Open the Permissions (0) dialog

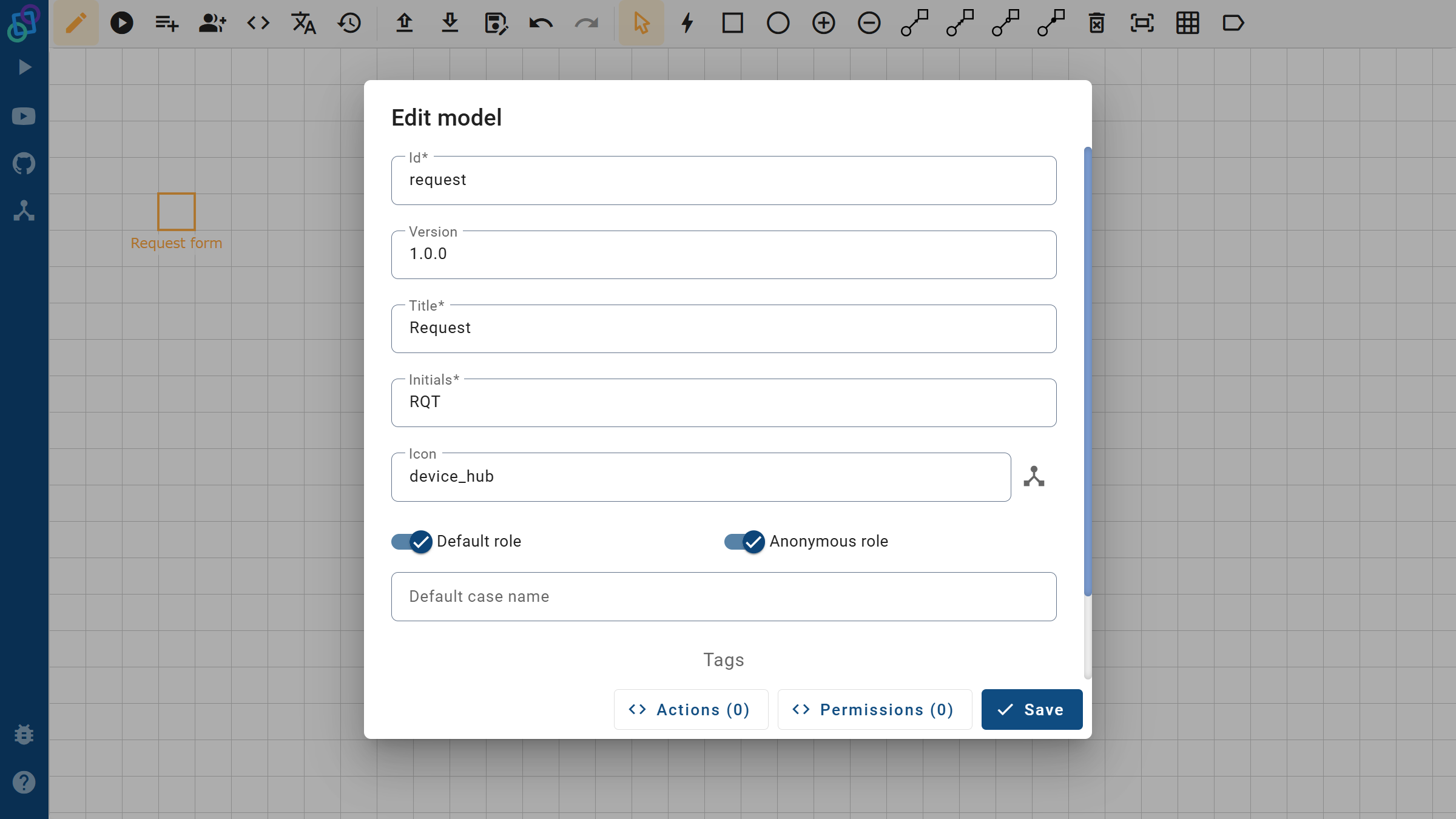[874, 709]
